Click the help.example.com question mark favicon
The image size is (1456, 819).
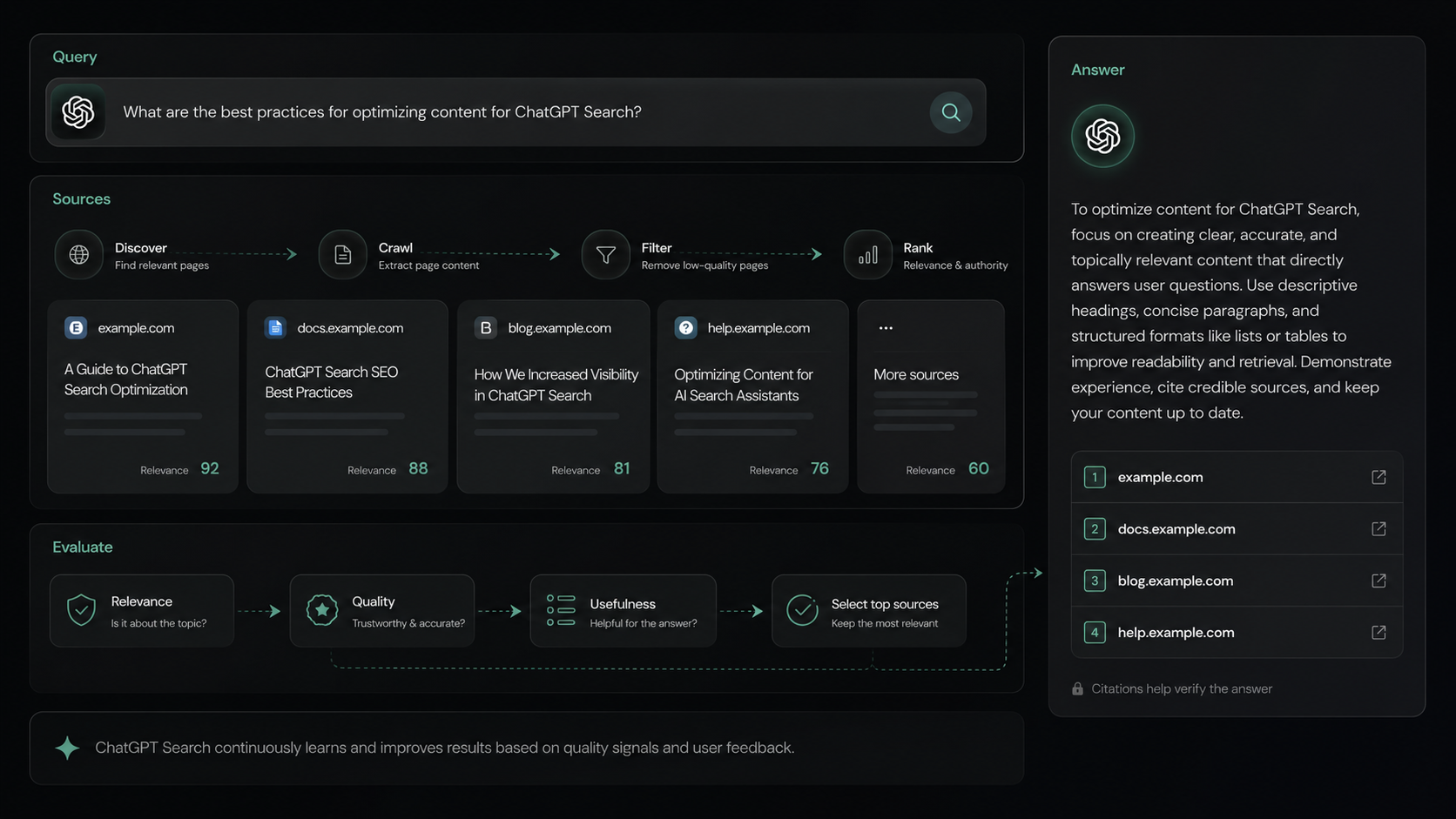click(x=686, y=328)
